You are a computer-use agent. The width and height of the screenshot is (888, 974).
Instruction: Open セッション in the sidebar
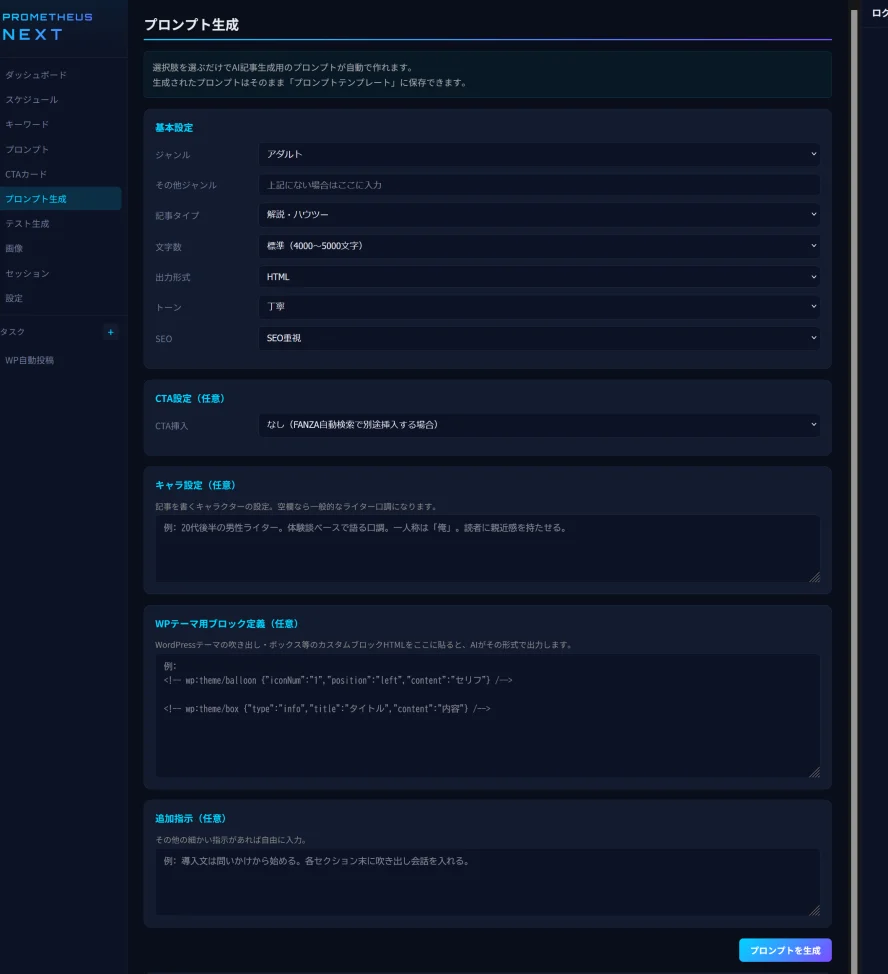pos(27,273)
